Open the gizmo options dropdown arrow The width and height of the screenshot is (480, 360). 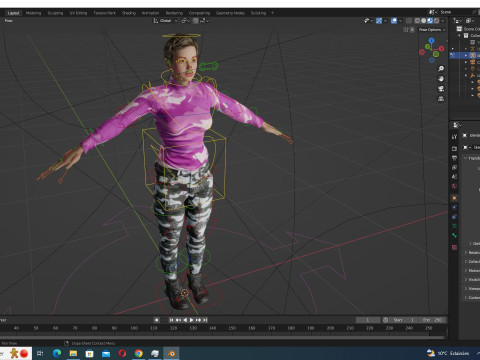pyautogui.click(x=385, y=21)
